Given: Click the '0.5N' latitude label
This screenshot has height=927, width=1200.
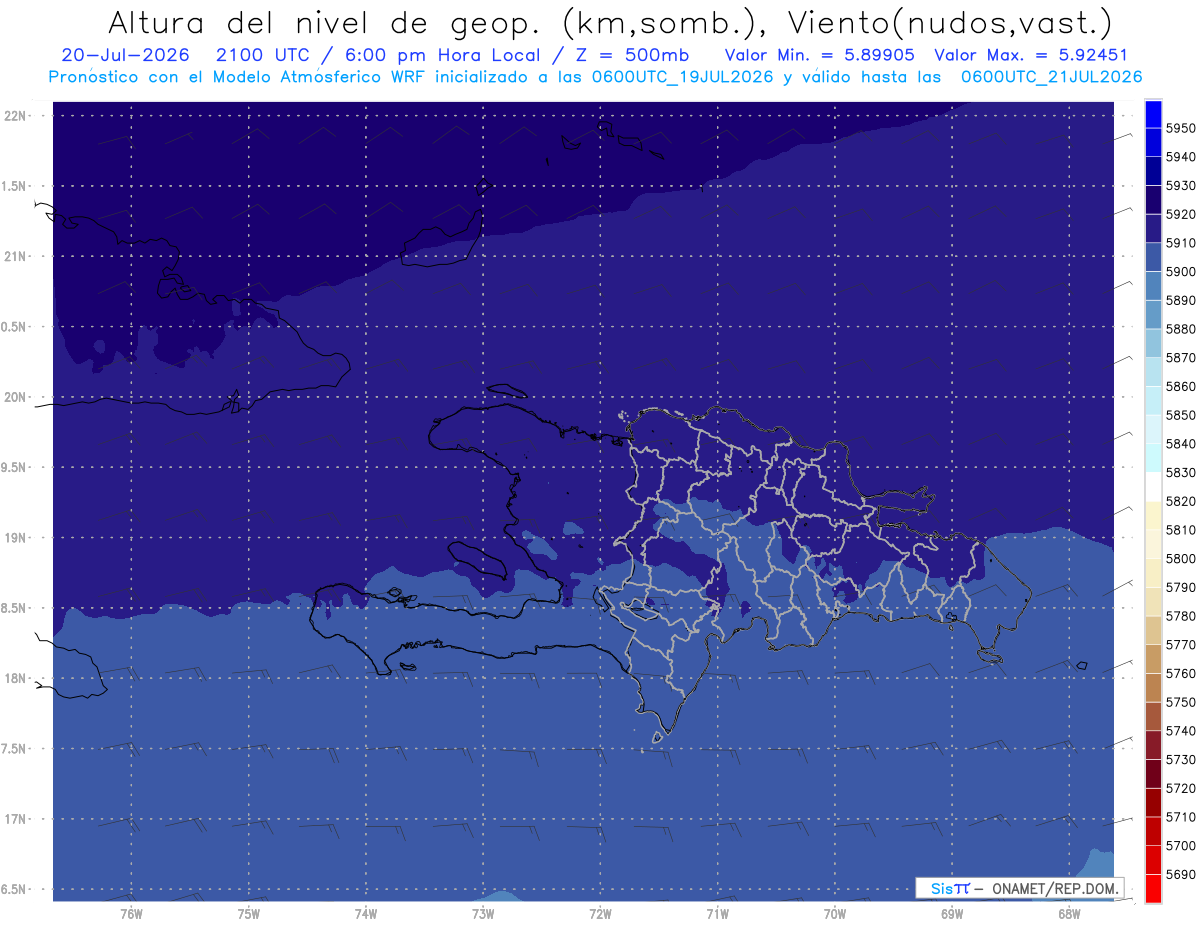Looking at the screenshot, I should coord(15,327).
